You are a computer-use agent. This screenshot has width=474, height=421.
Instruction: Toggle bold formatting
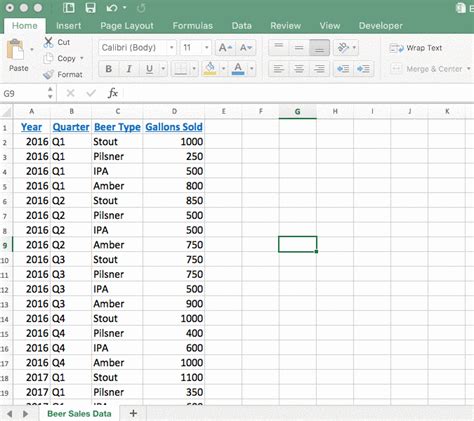[x=108, y=69]
